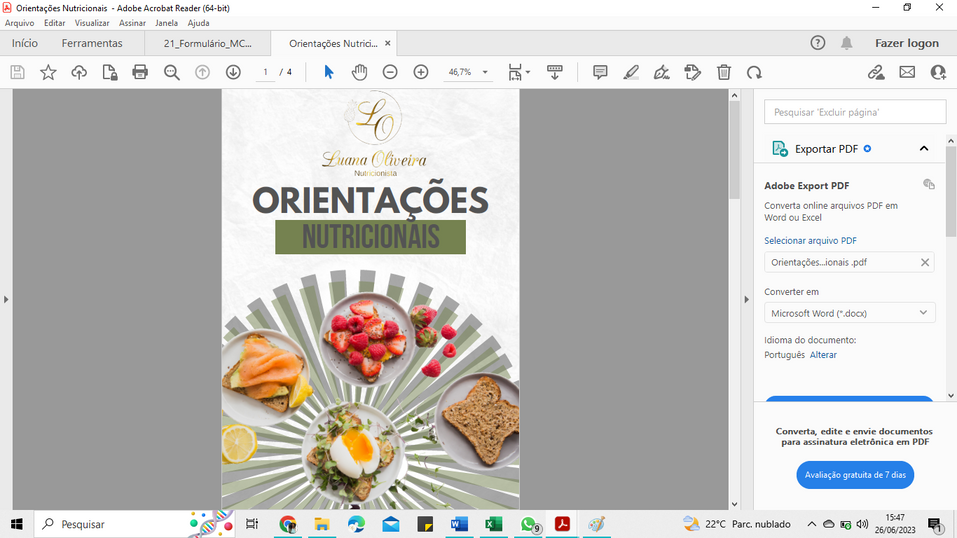The width and height of the screenshot is (957, 538).
Task: Zoom in with the plus button
Action: coord(421,72)
